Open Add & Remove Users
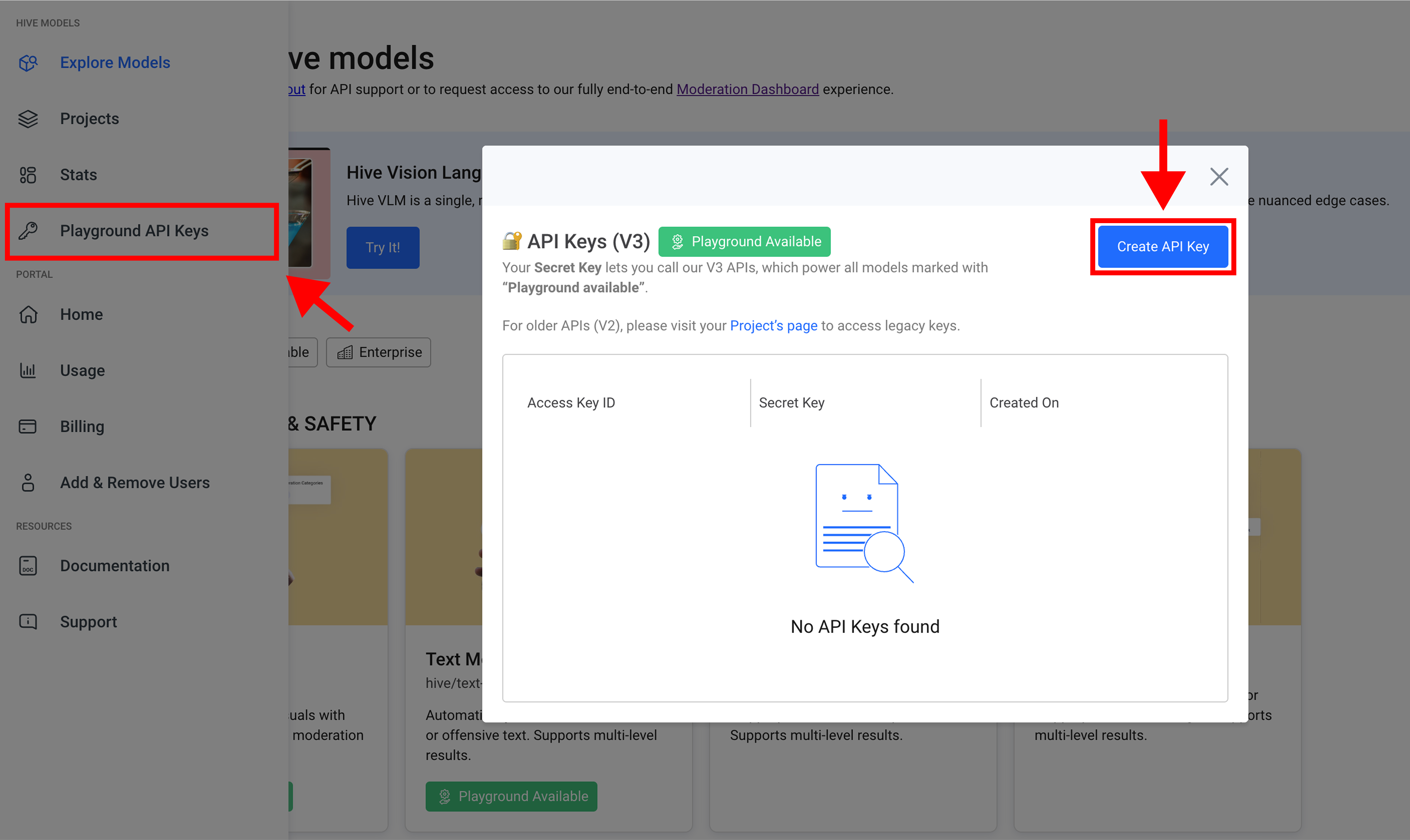This screenshot has height=840, width=1410. 135,482
